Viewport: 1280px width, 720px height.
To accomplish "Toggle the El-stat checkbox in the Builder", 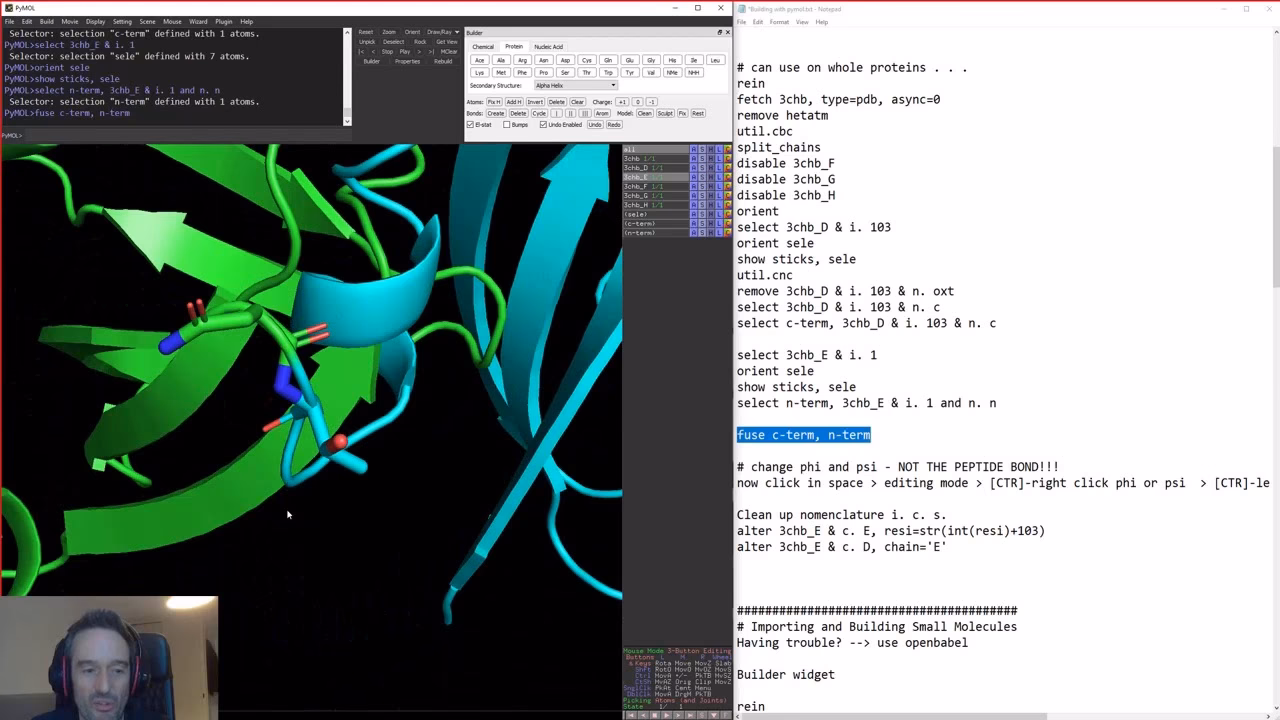I will coord(470,125).
